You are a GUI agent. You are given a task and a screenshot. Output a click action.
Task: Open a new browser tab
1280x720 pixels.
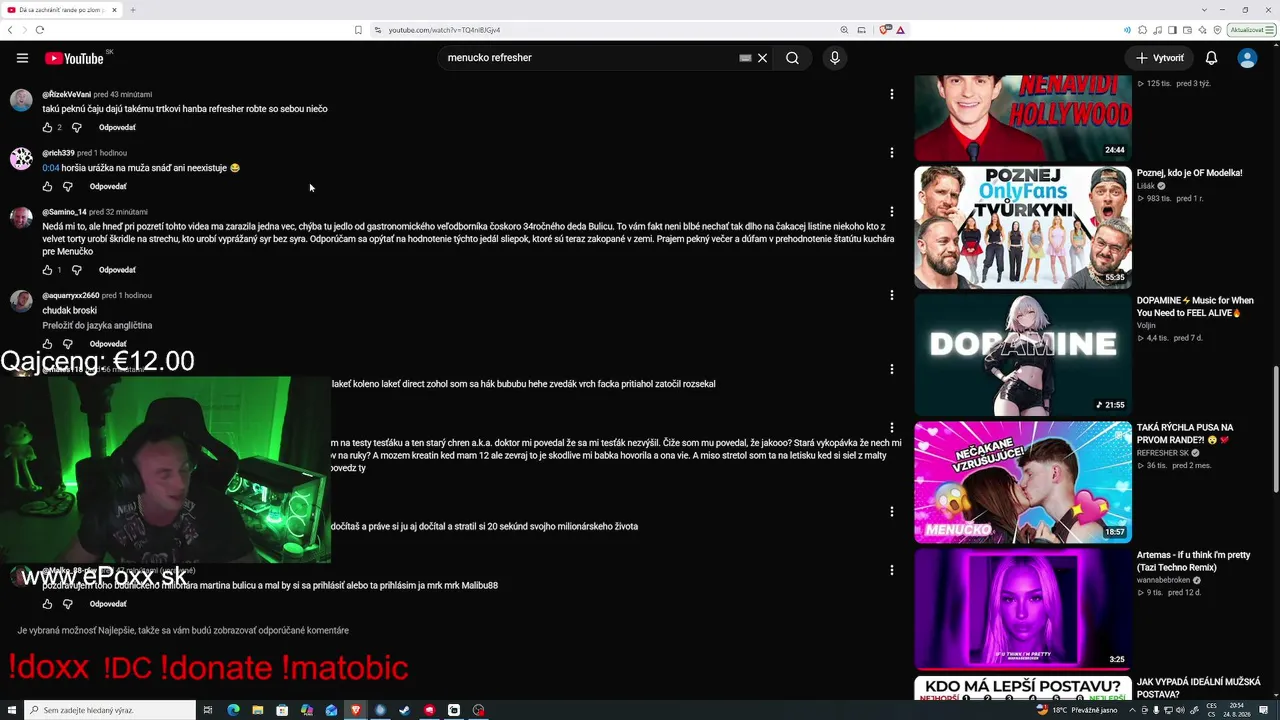[132, 10]
